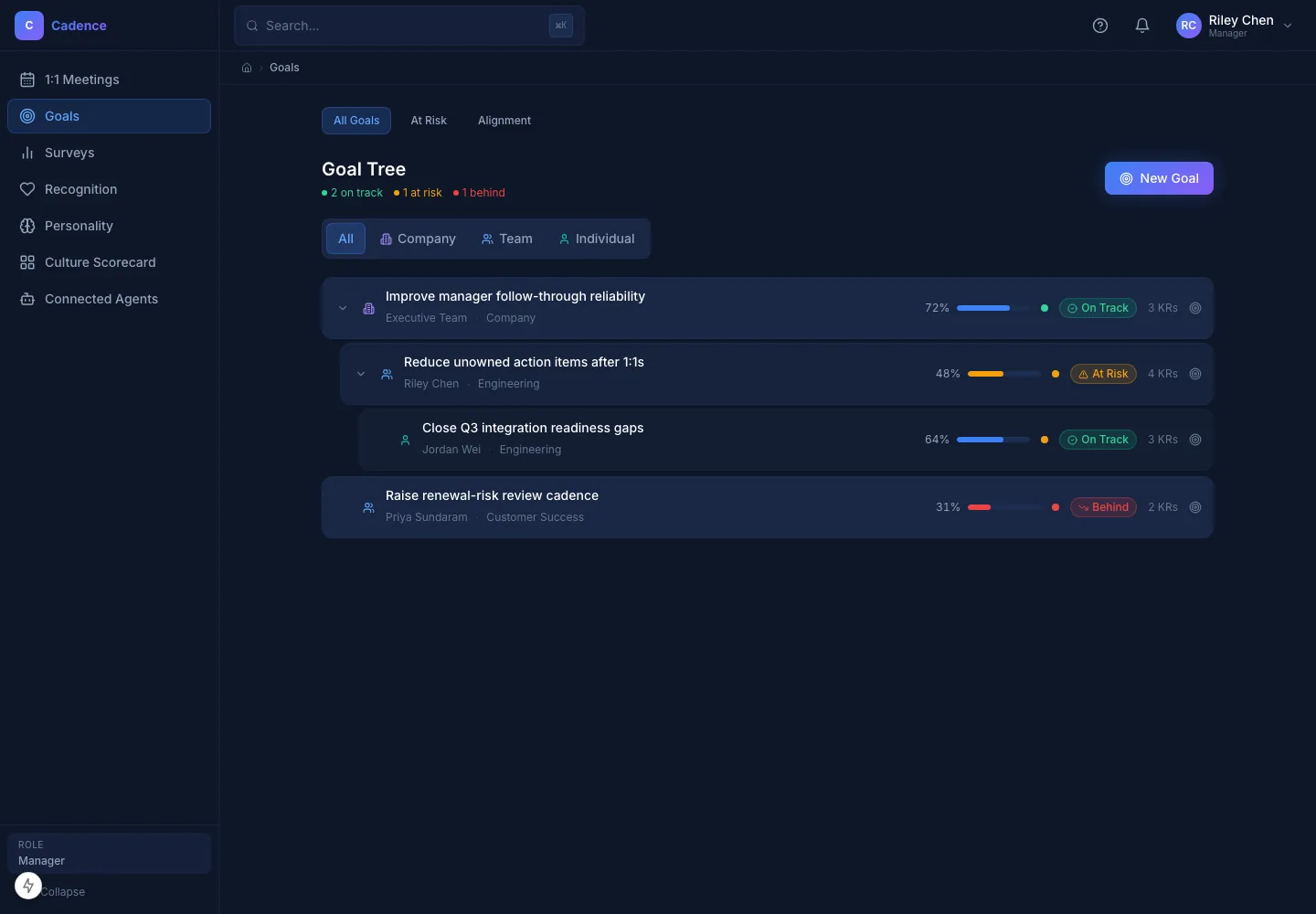1316x914 pixels.
Task: Click On Track badge on Improve manager row
Action: 1098,308
